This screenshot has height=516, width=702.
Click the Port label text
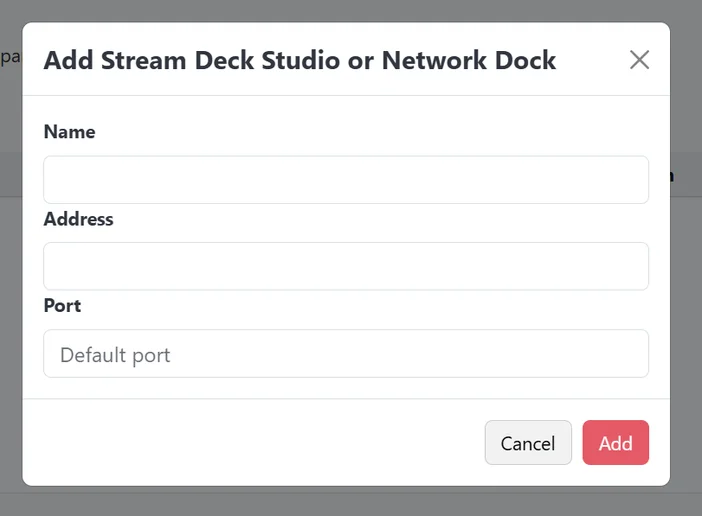[x=62, y=306]
